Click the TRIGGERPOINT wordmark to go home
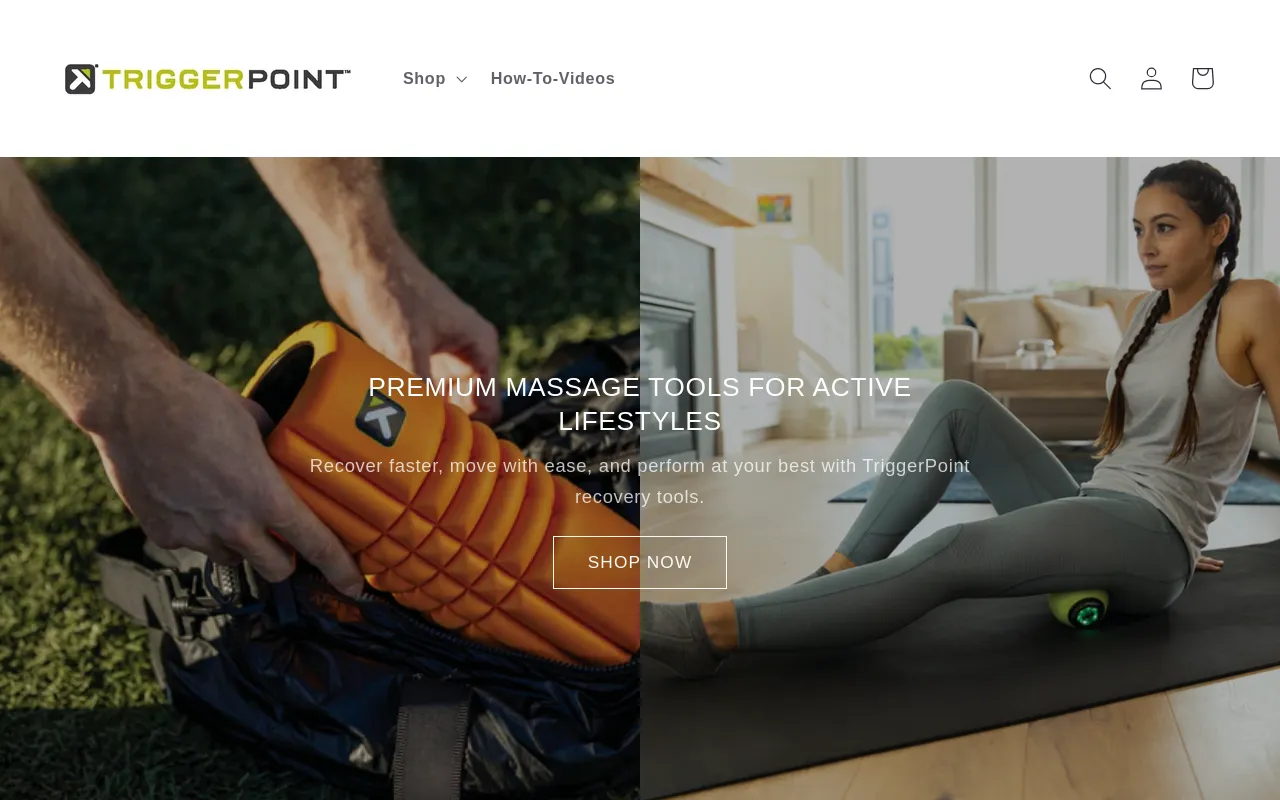Viewport: 1280px width, 800px height. 226,79
